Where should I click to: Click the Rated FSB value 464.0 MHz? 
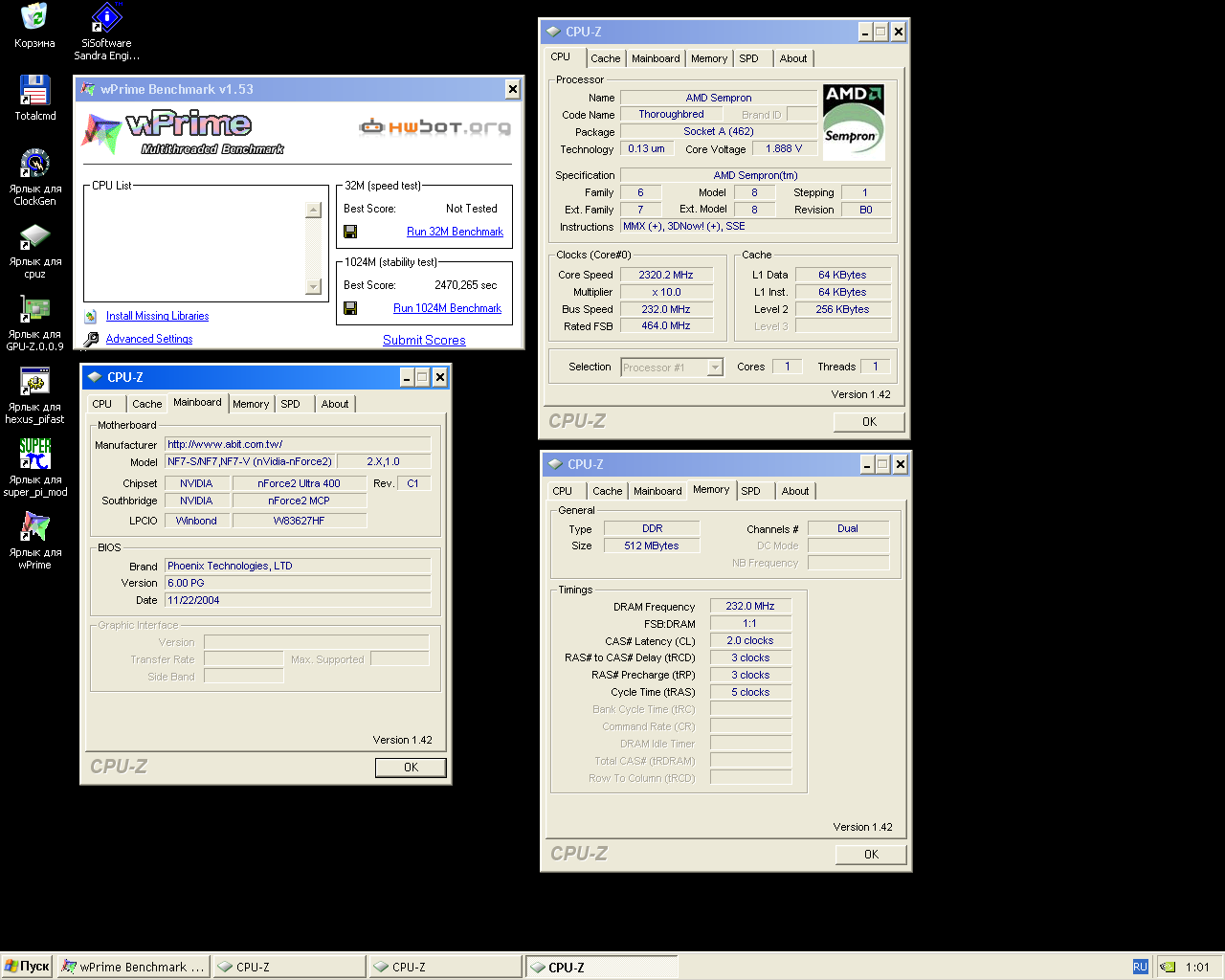666,325
